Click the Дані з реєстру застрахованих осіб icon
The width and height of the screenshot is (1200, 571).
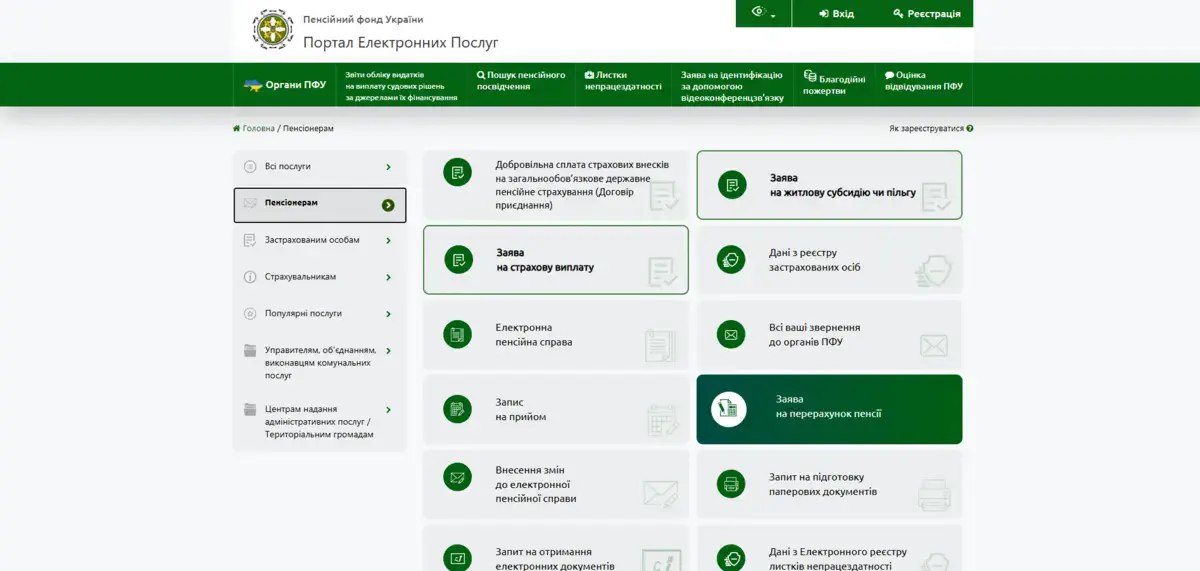tap(731, 260)
